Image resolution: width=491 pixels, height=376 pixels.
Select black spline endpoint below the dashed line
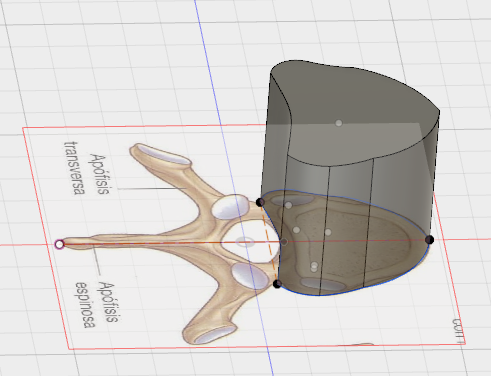click(x=277, y=284)
